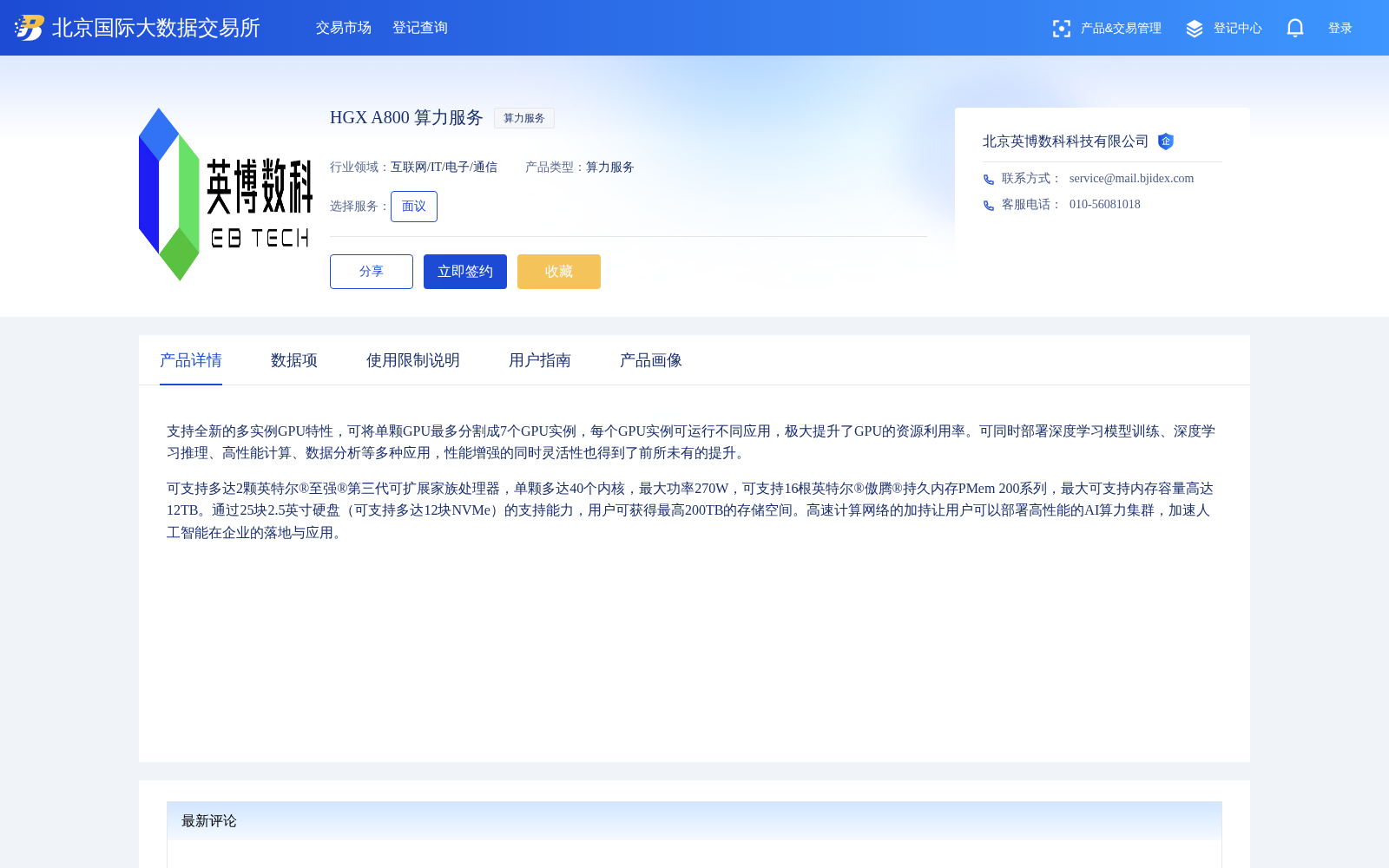Click the 立即签约 button
Image resolution: width=1389 pixels, height=868 pixels.
[x=465, y=272]
